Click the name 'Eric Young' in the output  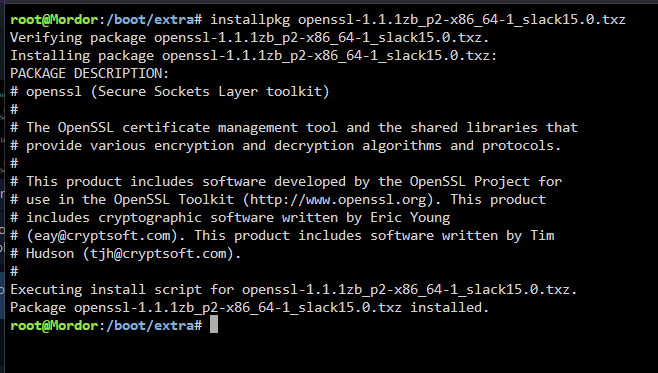410,217
